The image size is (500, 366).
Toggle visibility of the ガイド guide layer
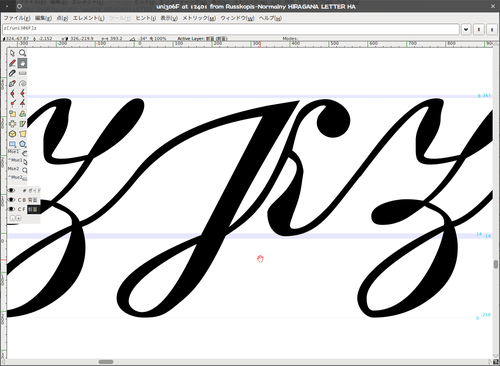click(x=12, y=190)
